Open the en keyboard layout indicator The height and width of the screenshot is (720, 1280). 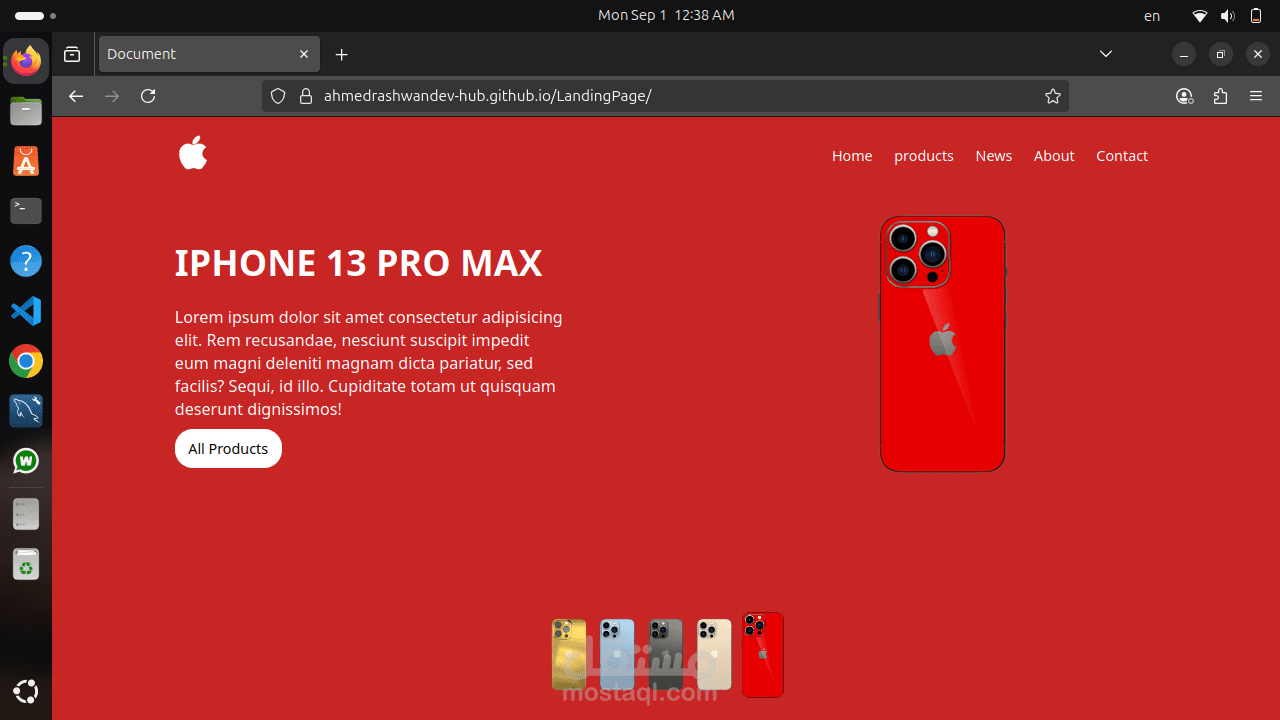[1152, 16]
